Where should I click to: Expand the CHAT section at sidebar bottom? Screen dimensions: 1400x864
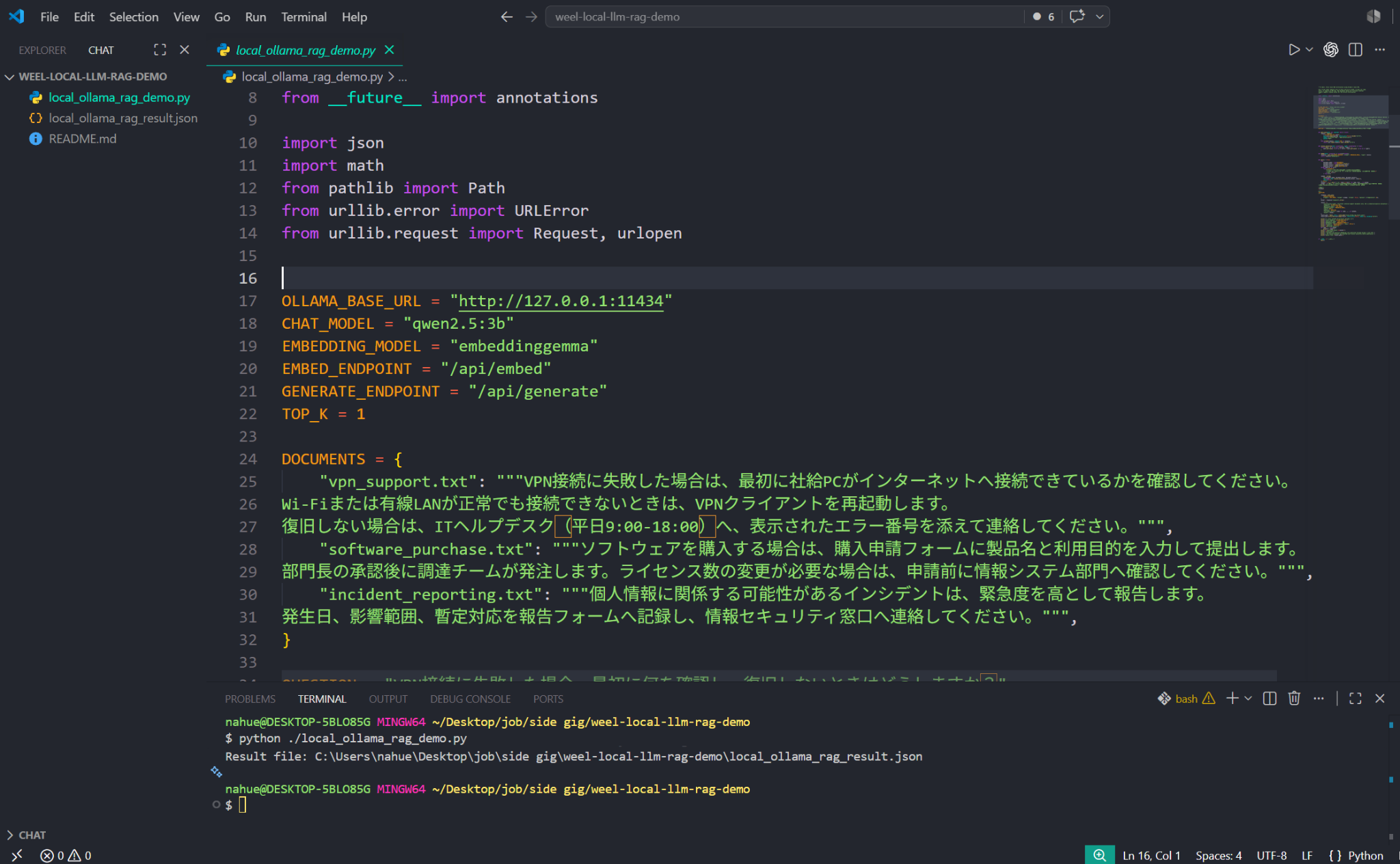26,835
